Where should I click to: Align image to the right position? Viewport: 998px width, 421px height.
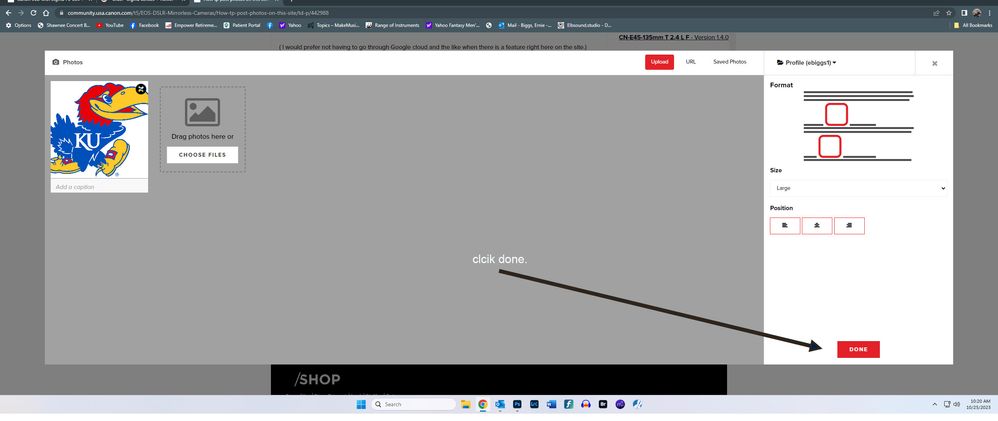coord(849,226)
